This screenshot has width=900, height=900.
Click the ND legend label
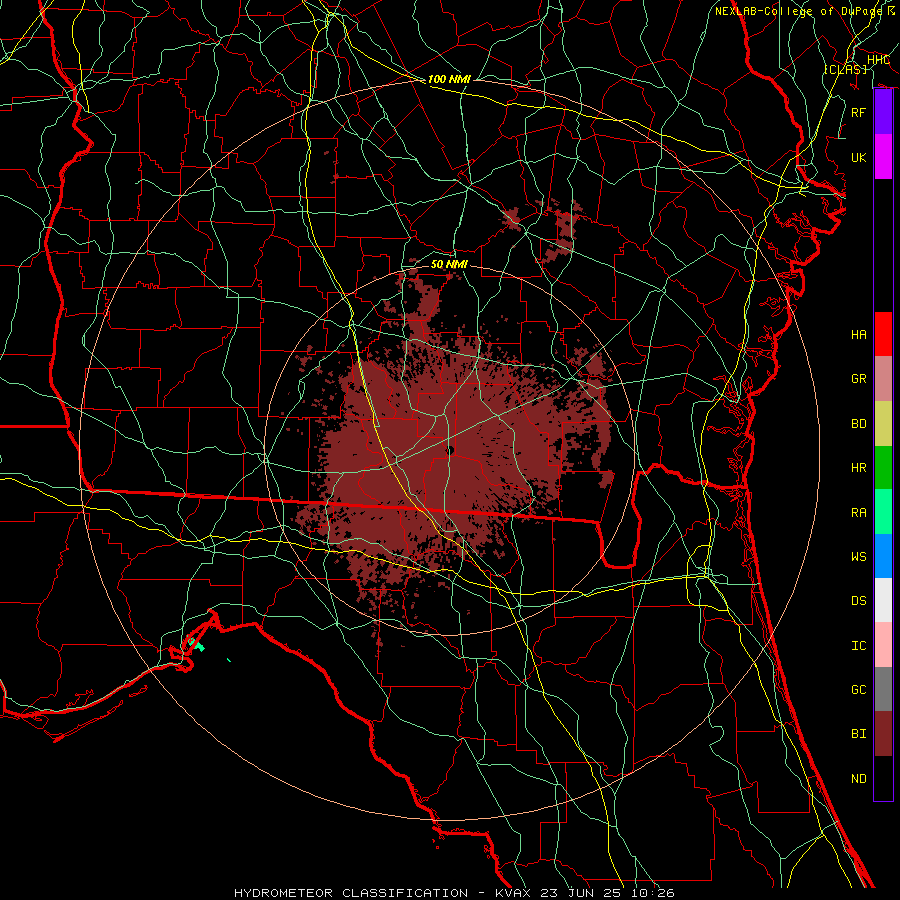[x=859, y=779]
